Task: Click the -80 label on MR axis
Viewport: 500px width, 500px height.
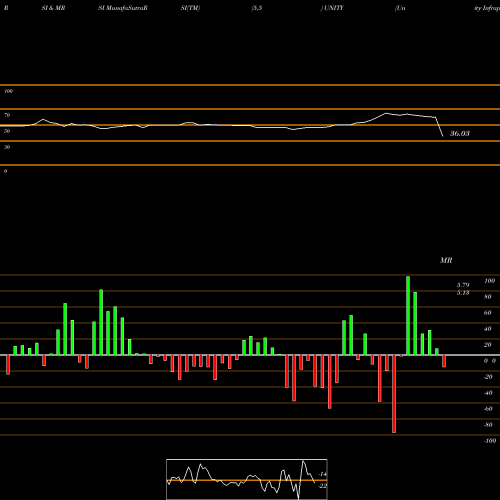Action: tap(488, 425)
